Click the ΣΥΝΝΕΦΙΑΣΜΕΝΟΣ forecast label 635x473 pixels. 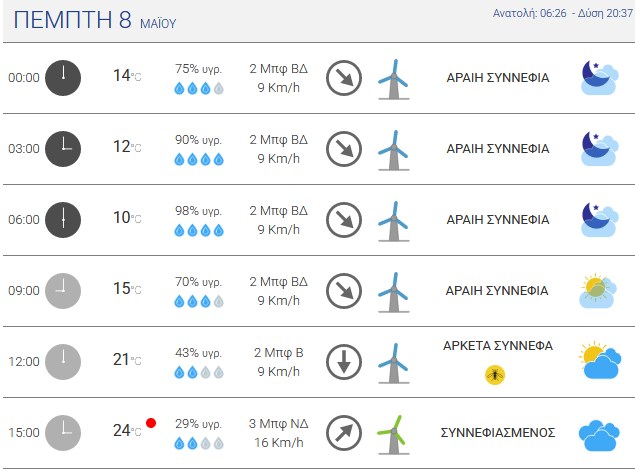pyautogui.click(x=498, y=433)
